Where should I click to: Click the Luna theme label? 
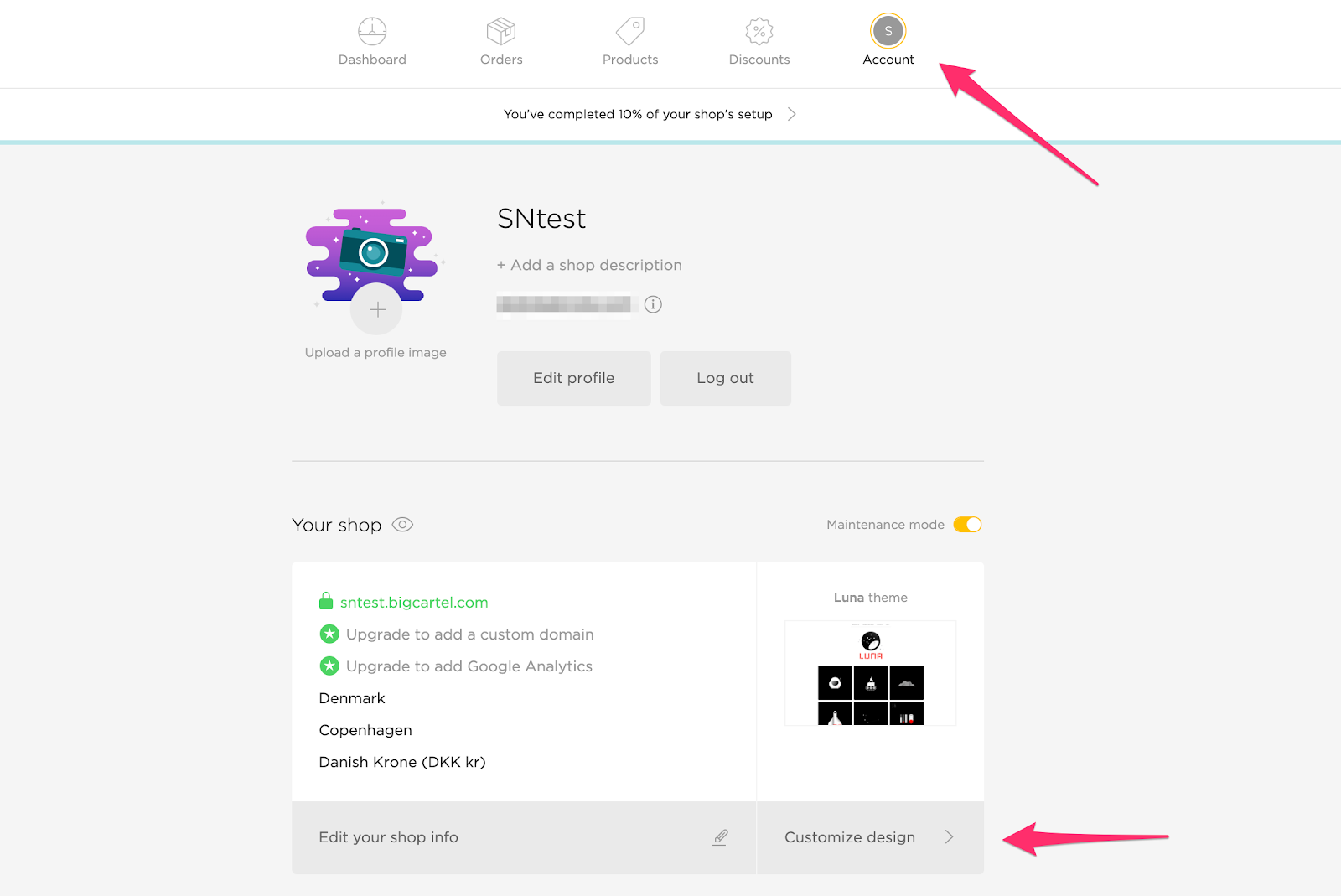[870, 598]
